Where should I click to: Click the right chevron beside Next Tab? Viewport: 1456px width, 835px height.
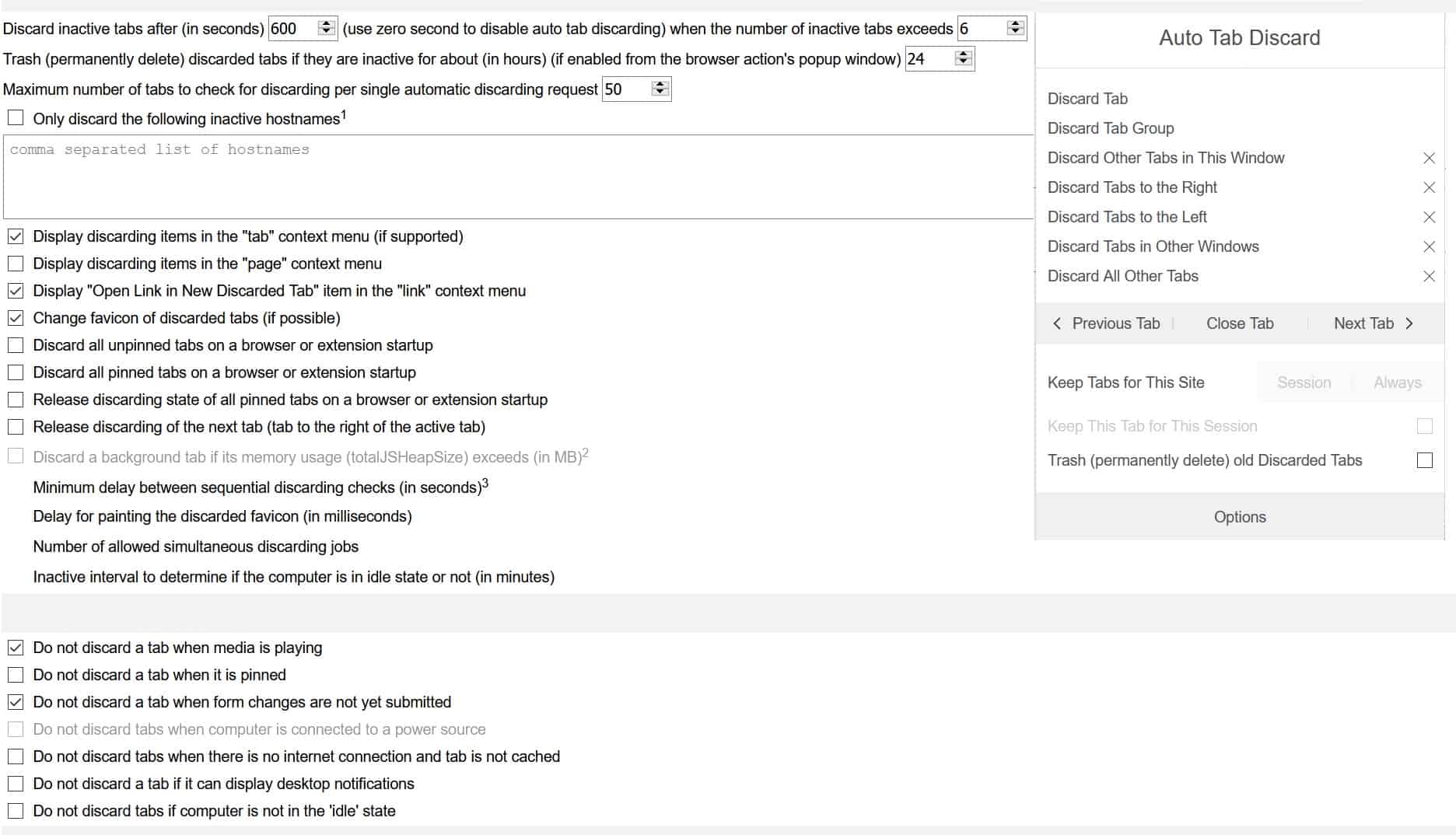(1409, 323)
